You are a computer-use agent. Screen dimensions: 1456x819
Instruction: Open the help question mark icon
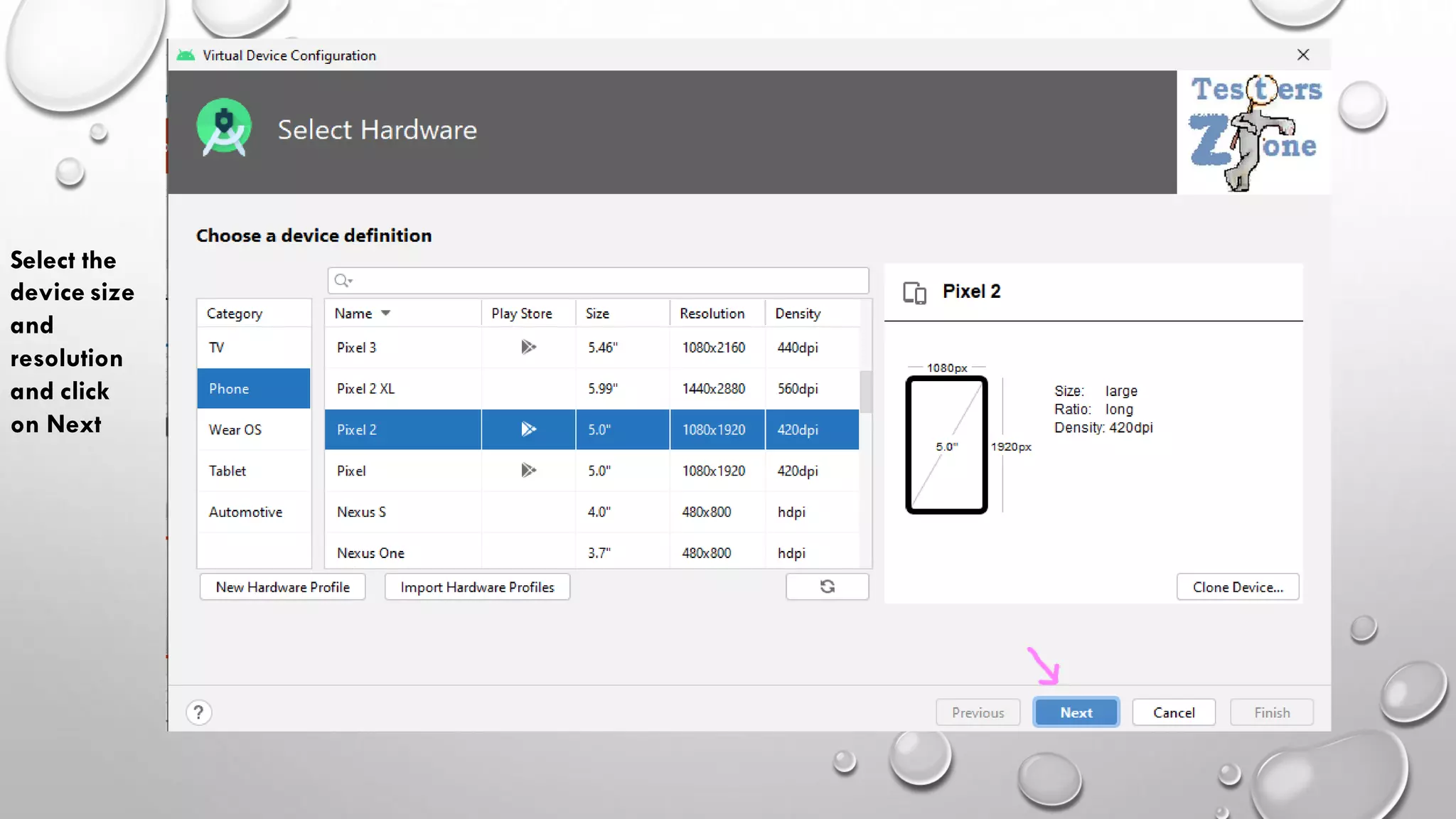[199, 712]
